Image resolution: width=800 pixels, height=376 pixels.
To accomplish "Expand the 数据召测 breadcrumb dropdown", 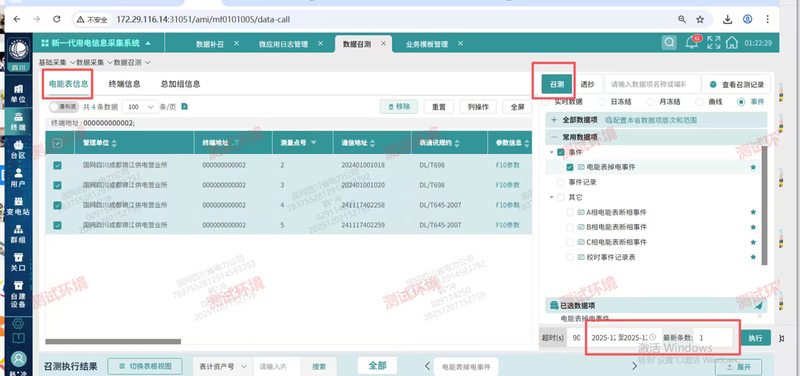I will tap(147, 62).
